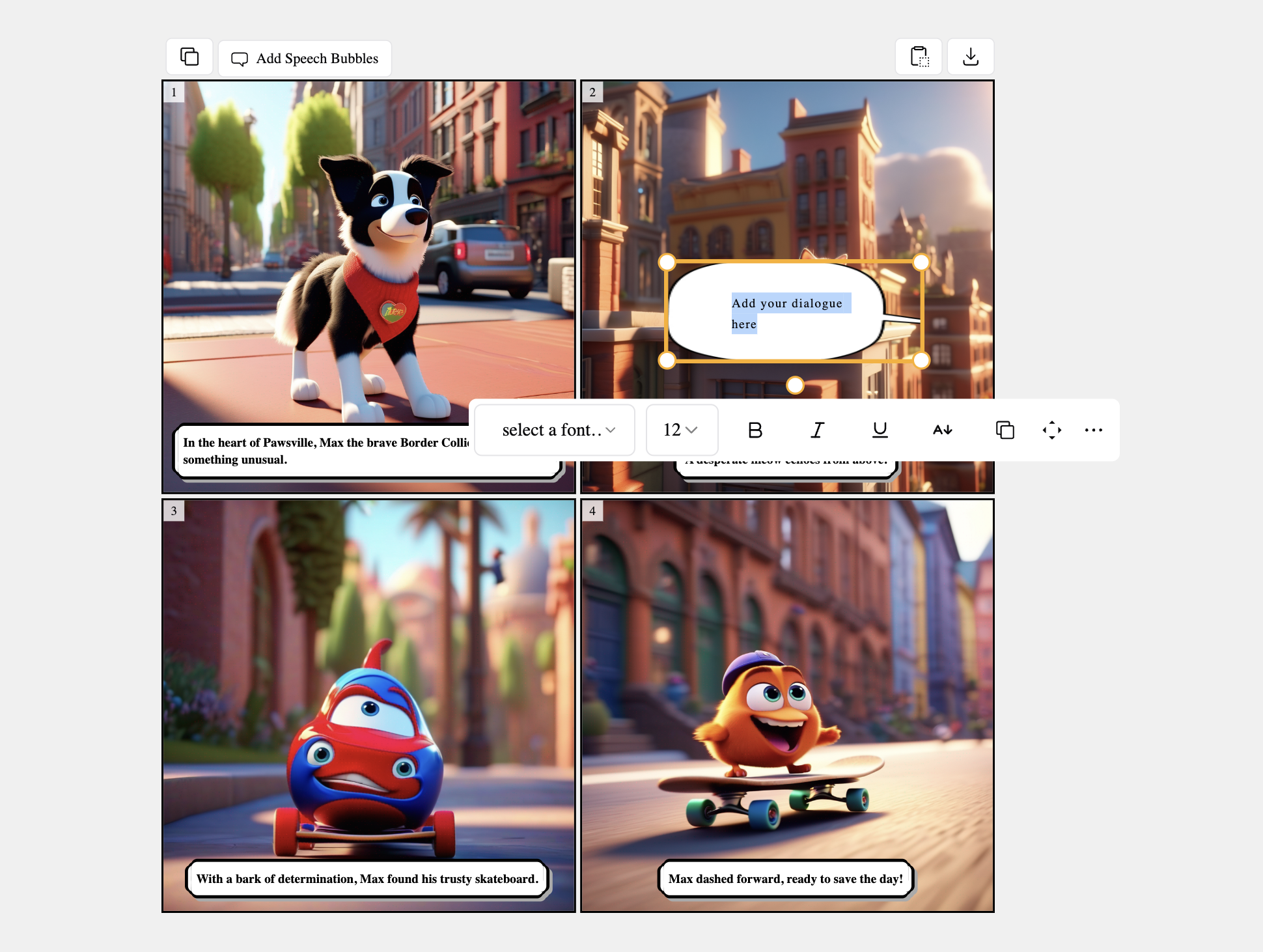Click the bottom rotate handle of speech bubble
The width and height of the screenshot is (1263, 952).
tap(795, 385)
